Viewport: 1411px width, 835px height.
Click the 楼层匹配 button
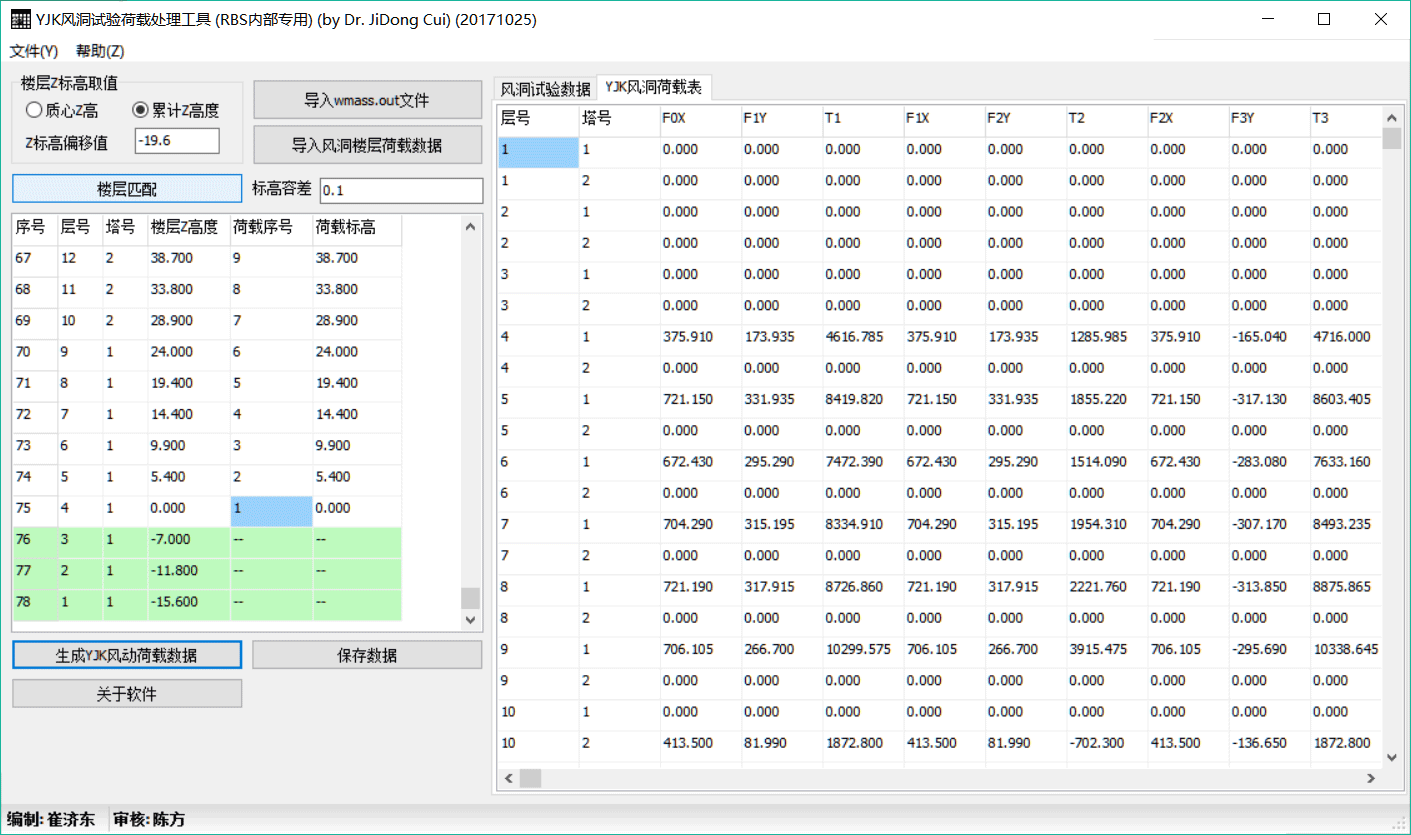click(x=127, y=189)
